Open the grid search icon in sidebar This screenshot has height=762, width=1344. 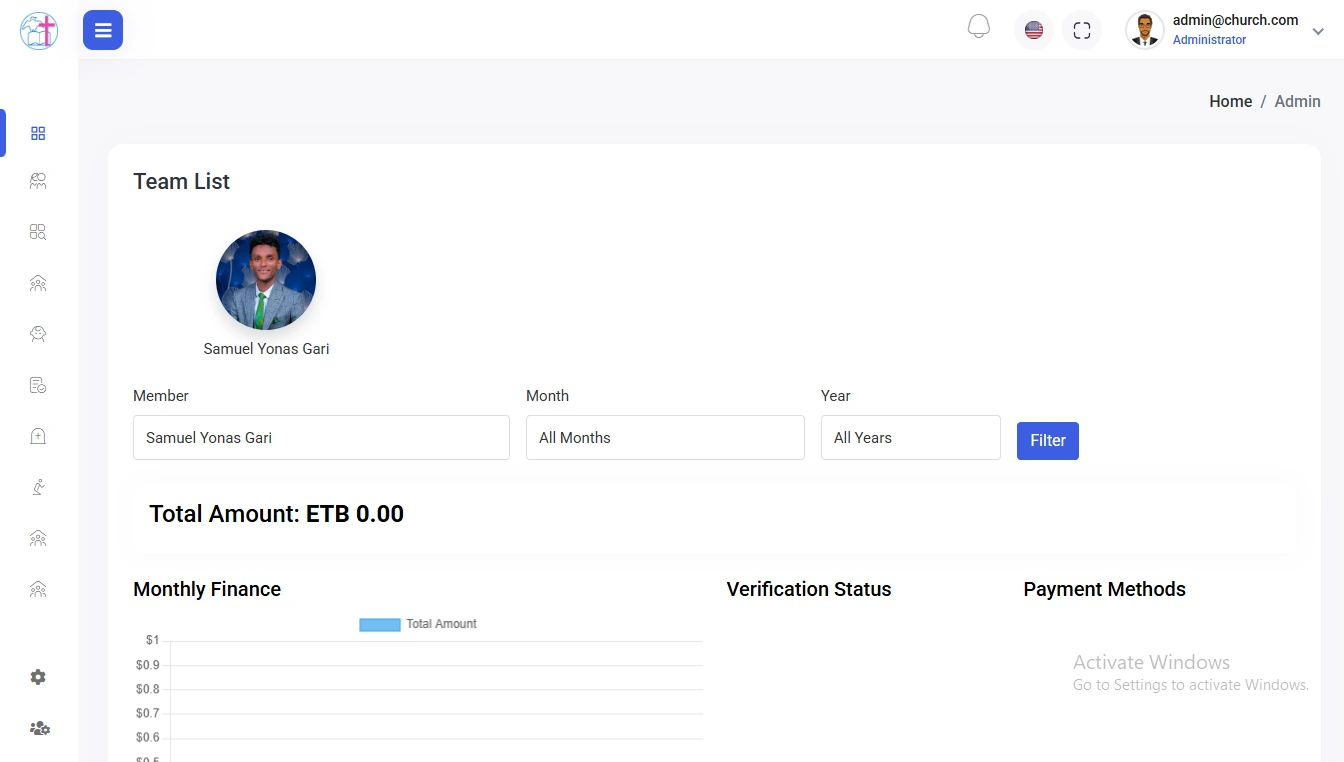point(38,232)
